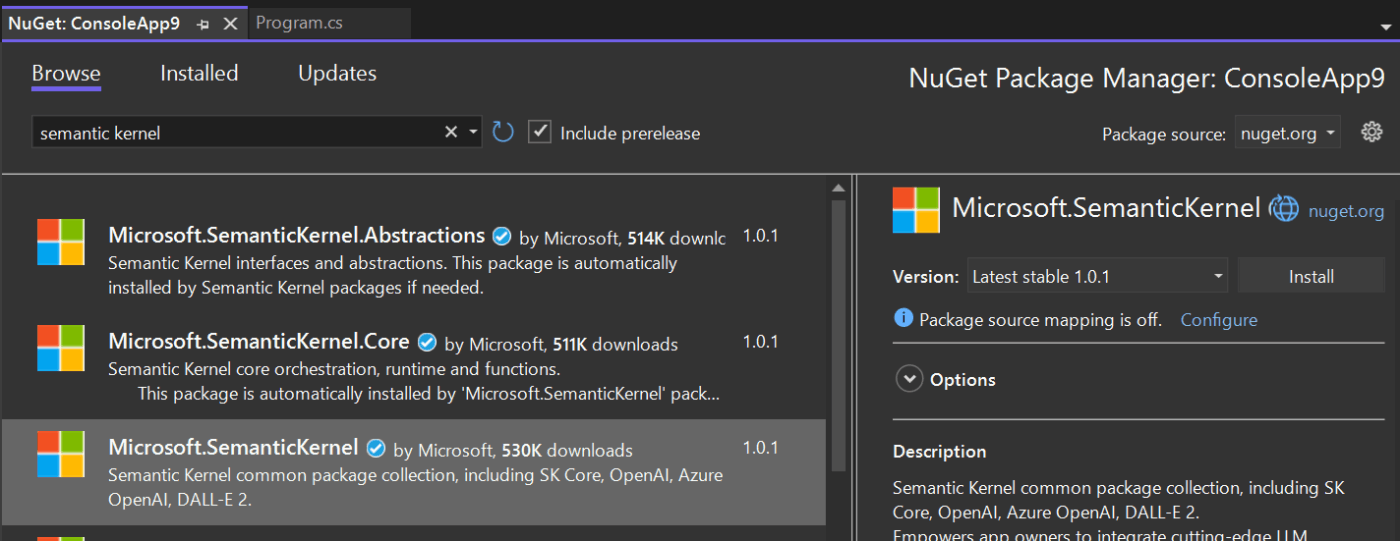The height and width of the screenshot is (541, 1400).
Task: Expand the Options section
Action: tap(909, 380)
